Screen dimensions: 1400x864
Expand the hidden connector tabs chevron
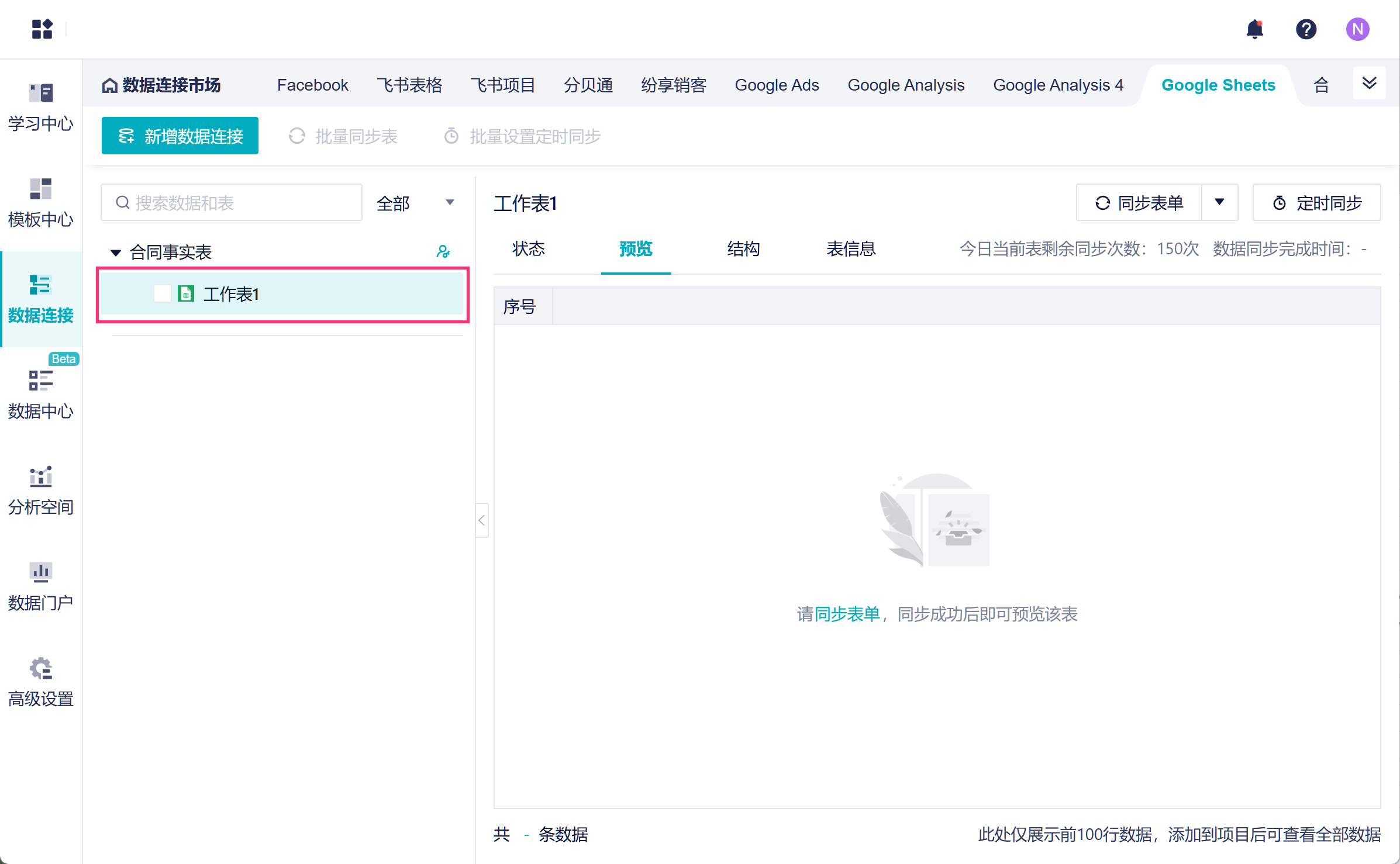[x=1369, y=83]
